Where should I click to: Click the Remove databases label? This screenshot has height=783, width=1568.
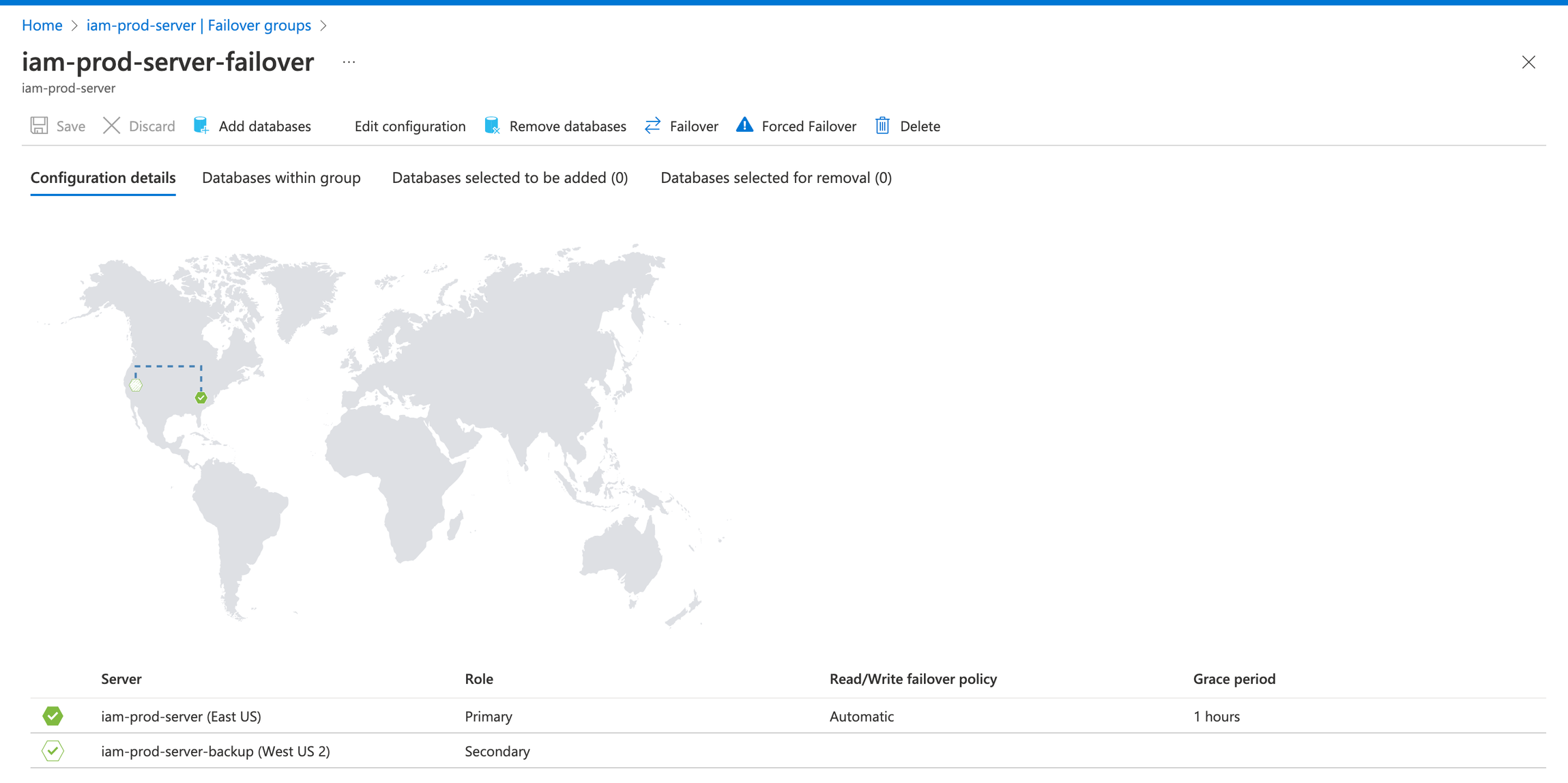[x=568, y=126]
